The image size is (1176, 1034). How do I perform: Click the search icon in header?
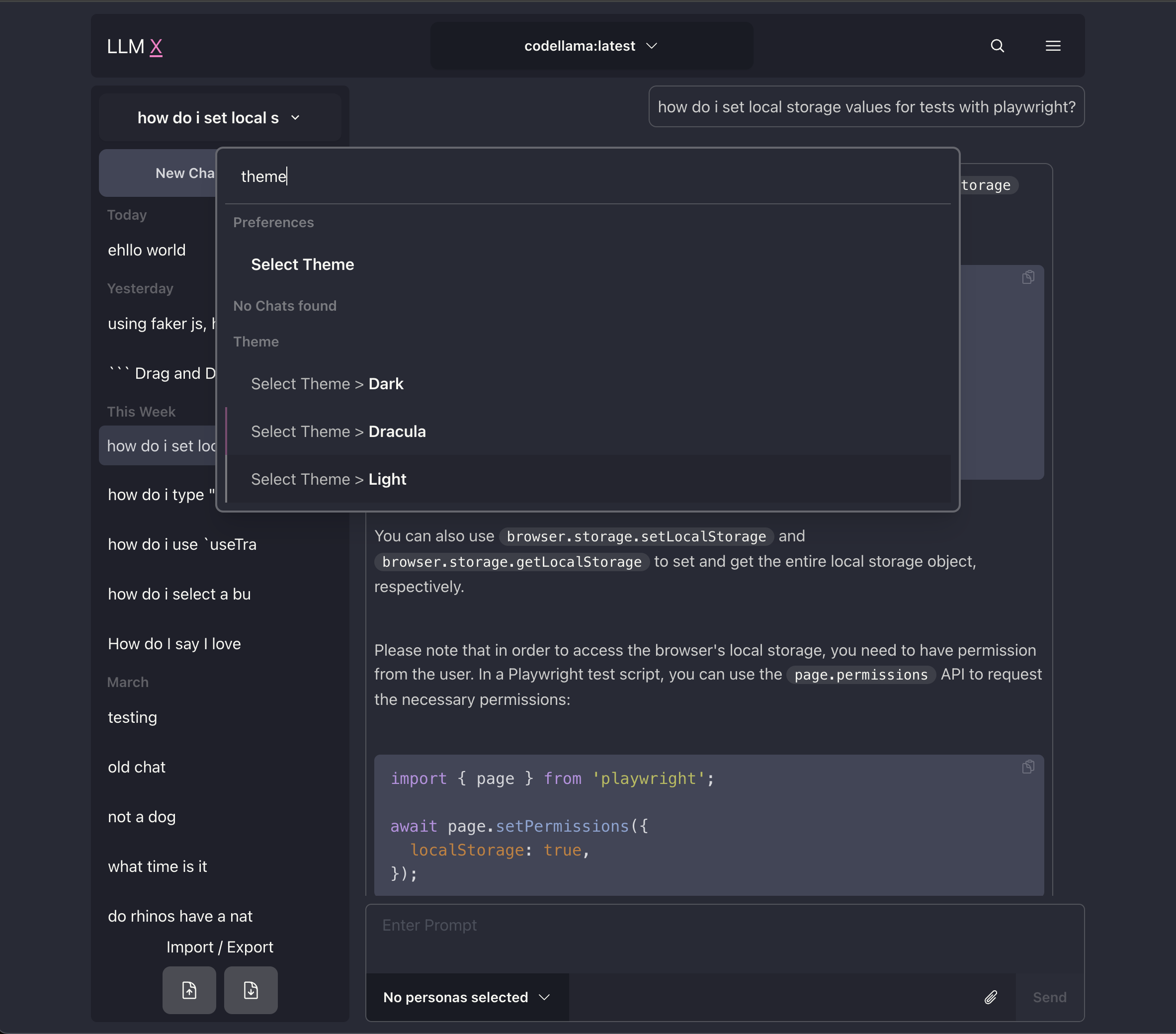[x=997, y=45]
